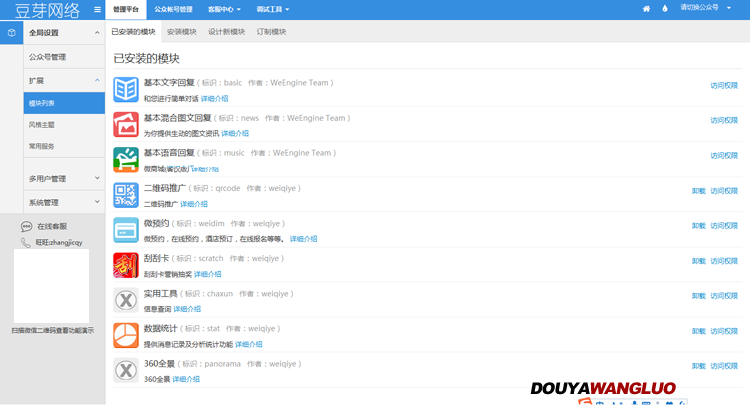The width and height of the screenshot is (750, 405).
Task: Click 卸载 for the scratch module
Action: coord(699,261)
